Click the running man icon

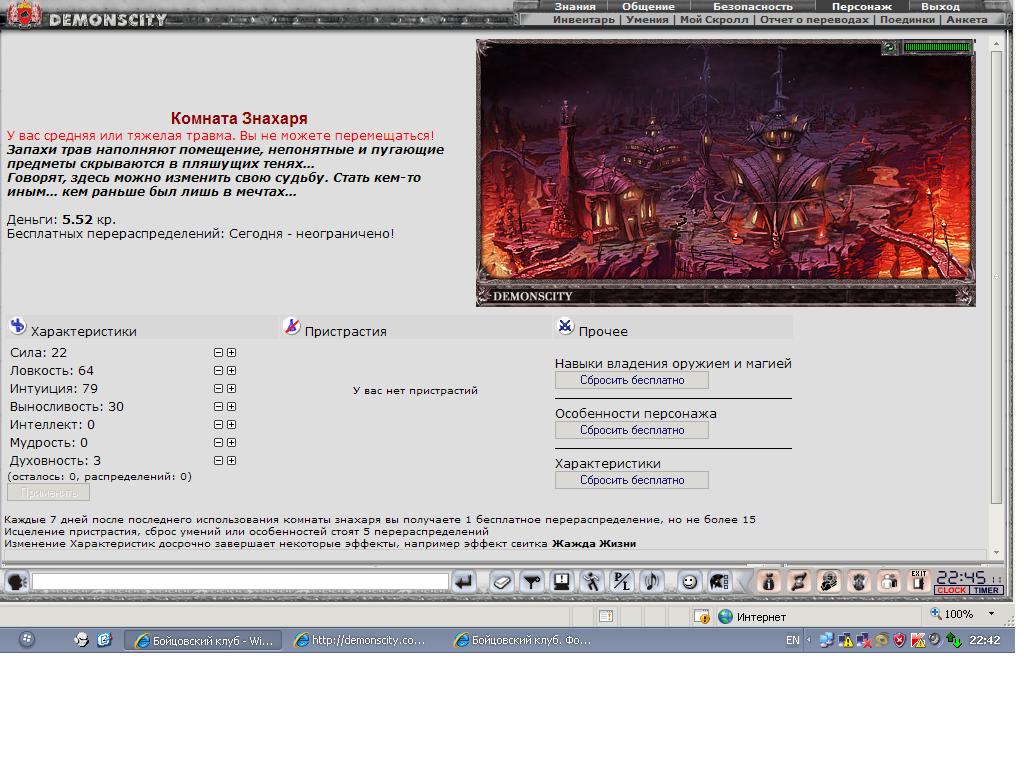coord(592,581)
